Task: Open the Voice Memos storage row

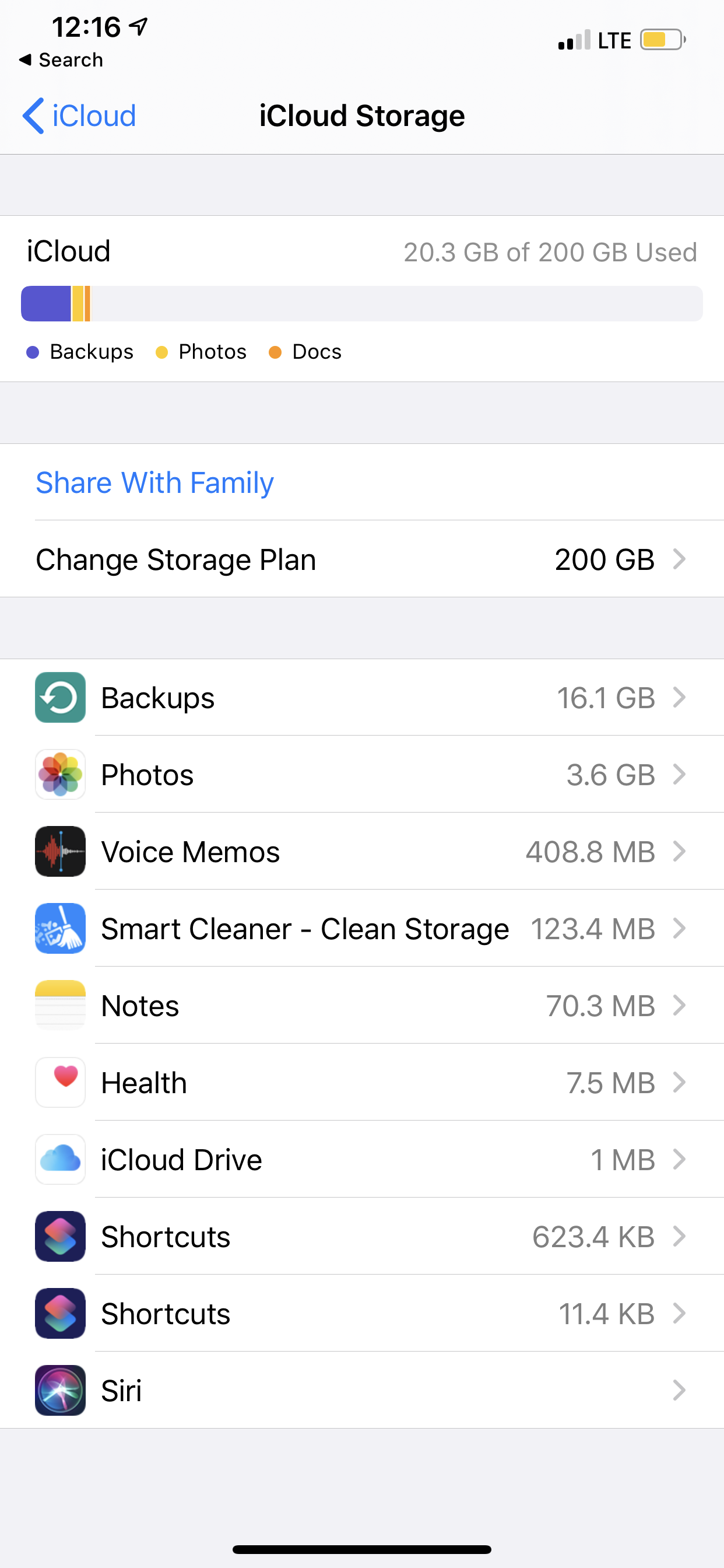Action: [x=365, y=851]
